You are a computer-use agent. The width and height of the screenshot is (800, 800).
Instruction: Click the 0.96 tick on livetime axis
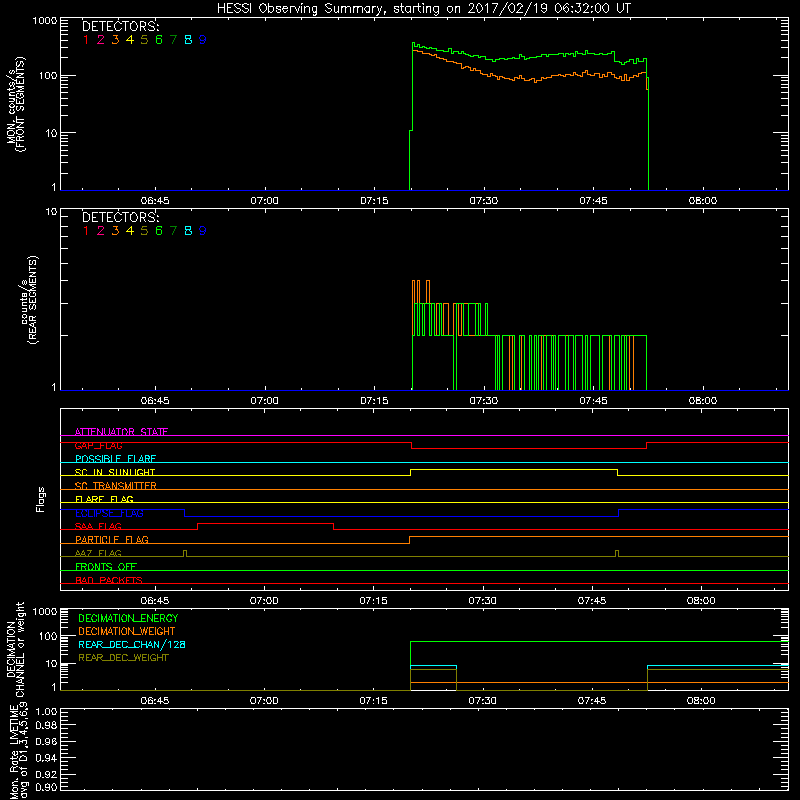46,741
